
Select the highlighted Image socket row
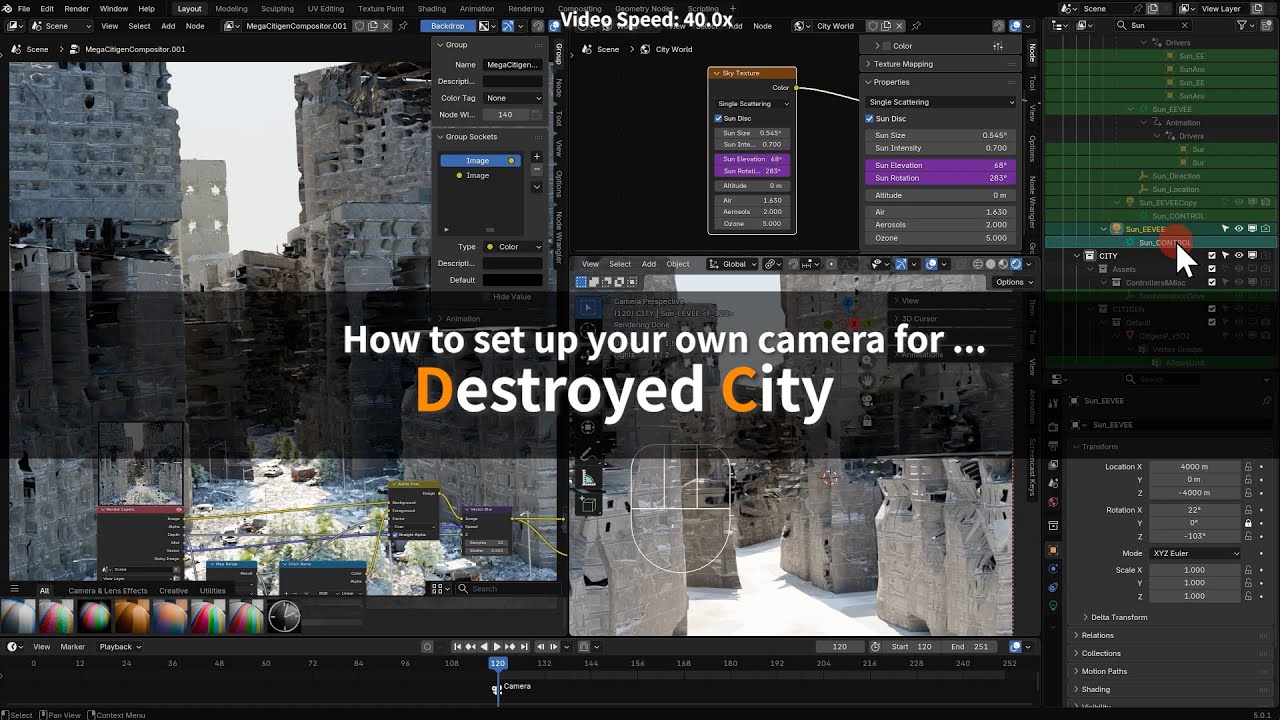(x=480, y=160)
